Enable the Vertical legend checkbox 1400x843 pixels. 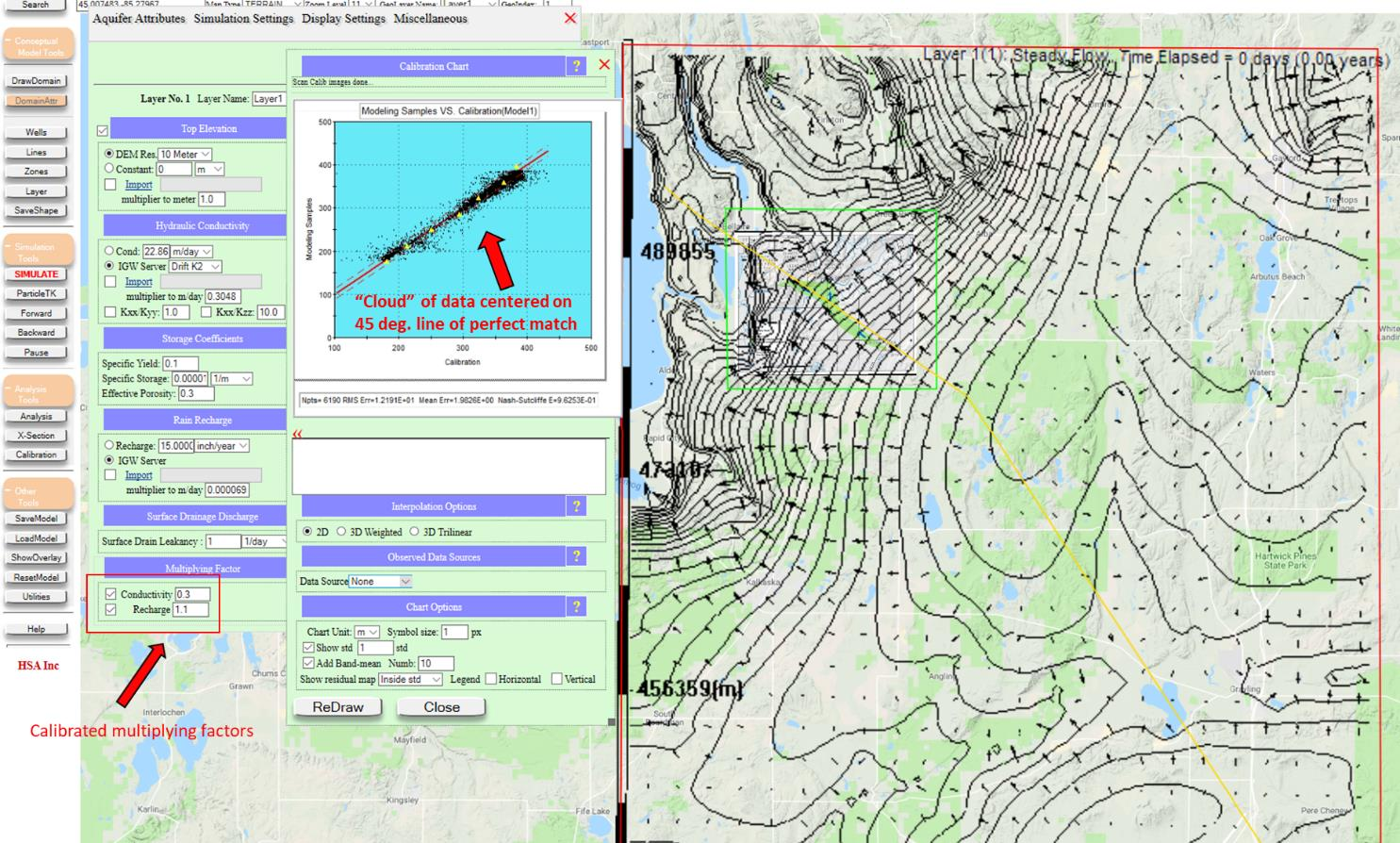click(556, 679)
